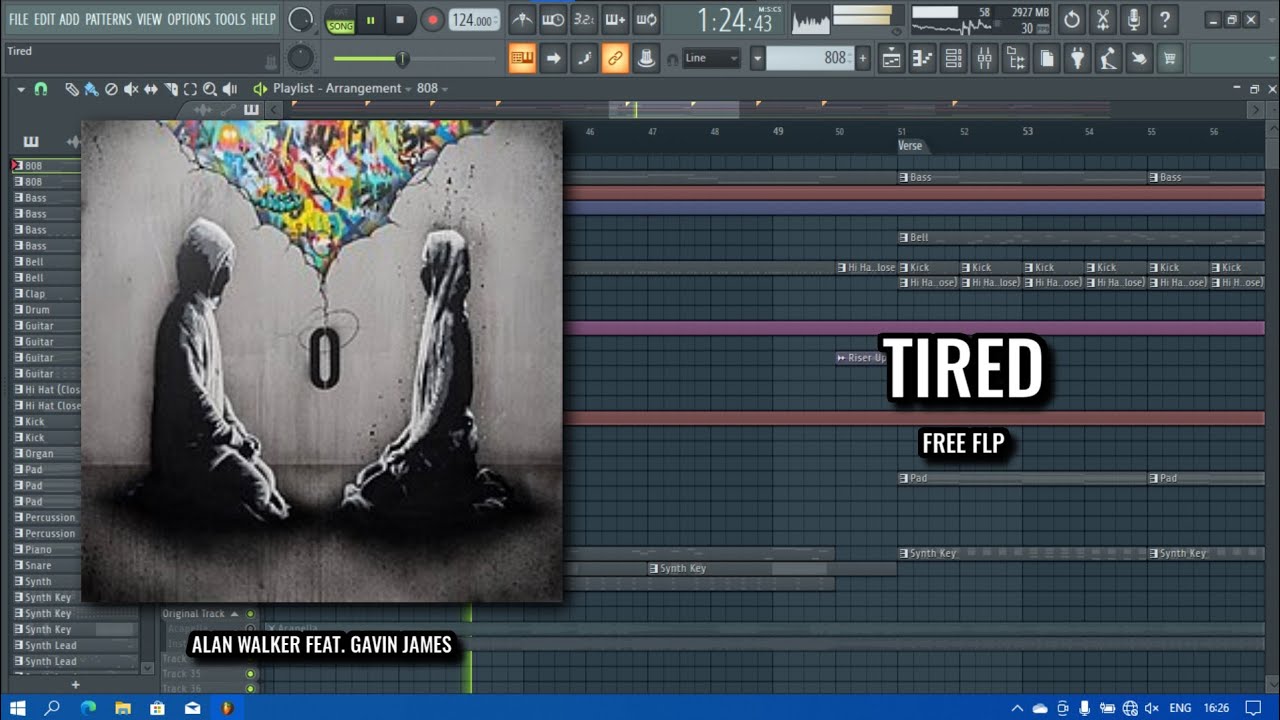Open the Playlist view icon
Viewport: 1280px width, 720px height.
pyautogui.click(x=891, y=59)
